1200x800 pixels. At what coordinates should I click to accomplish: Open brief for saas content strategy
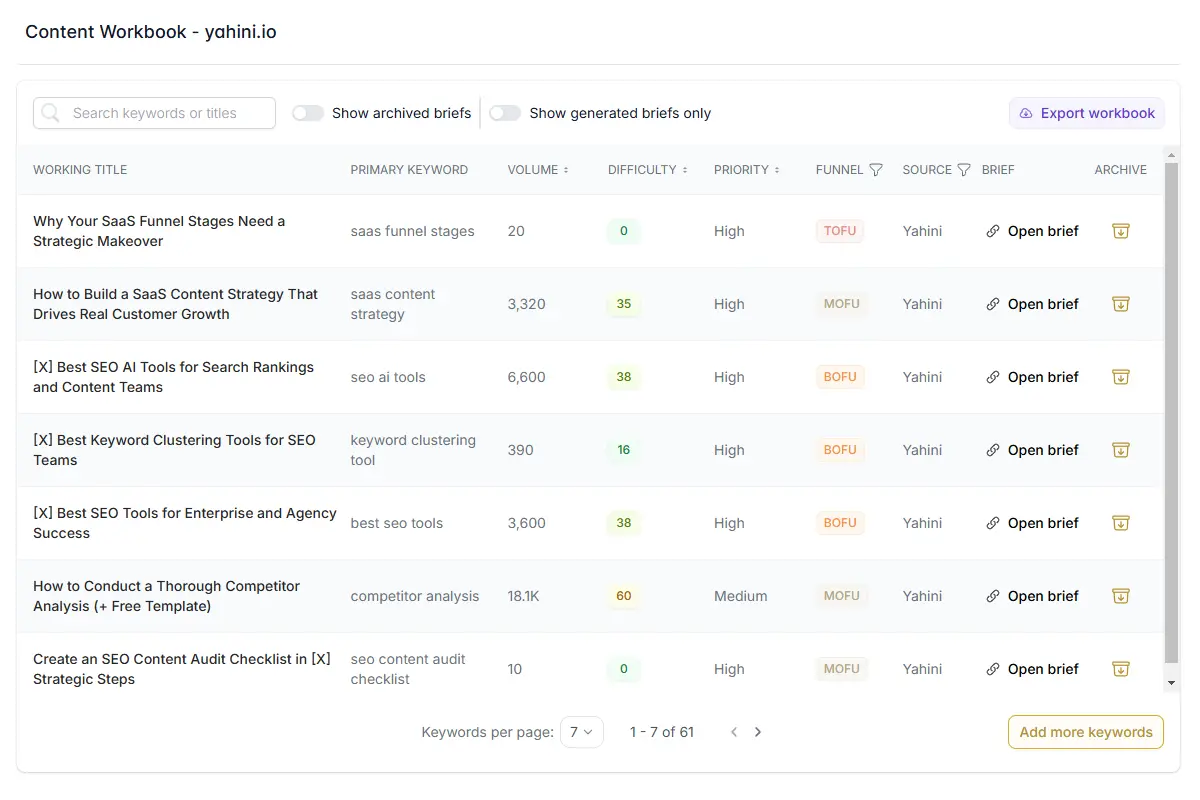(x=1043, y=304)
